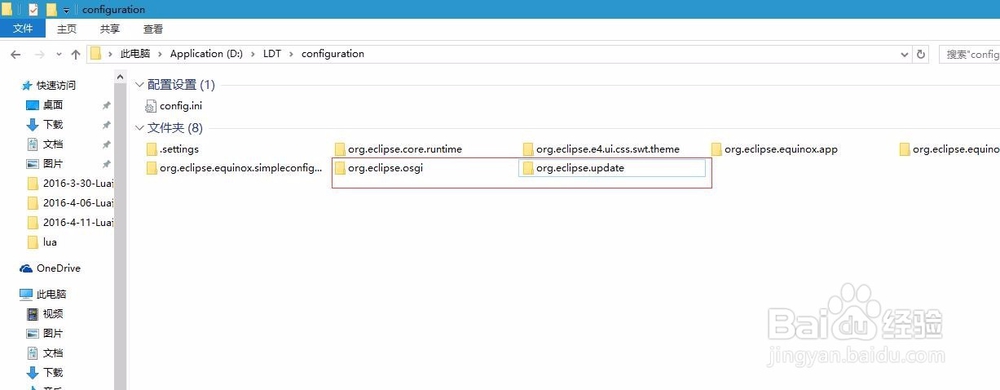Open the recent locations dropdown arrow
Viewport: 1000px width, 390px height.
coord(59,55)
